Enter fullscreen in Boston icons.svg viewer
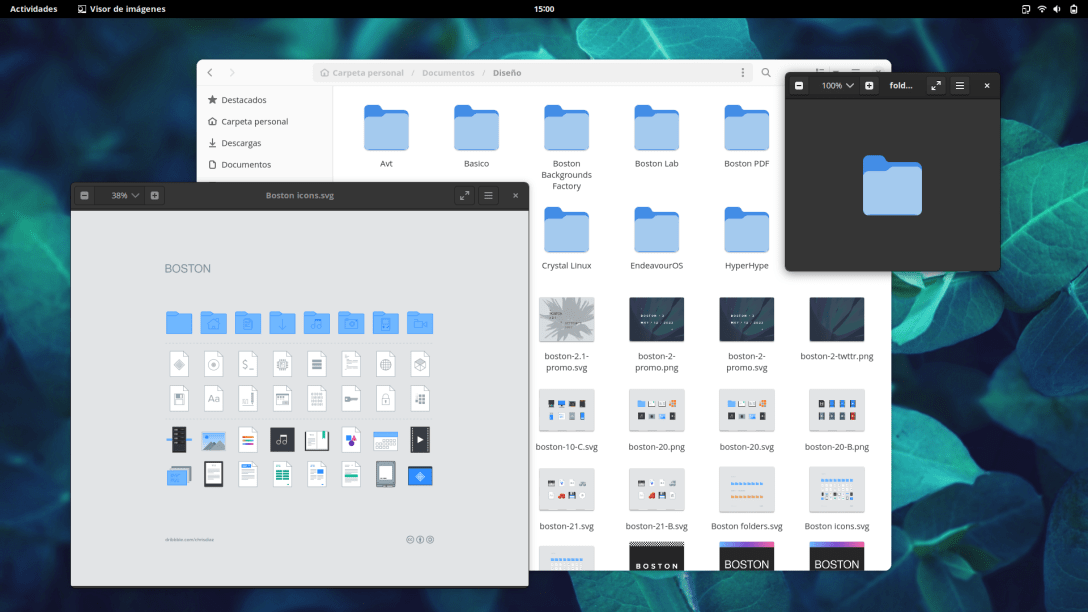 point(464,196)
